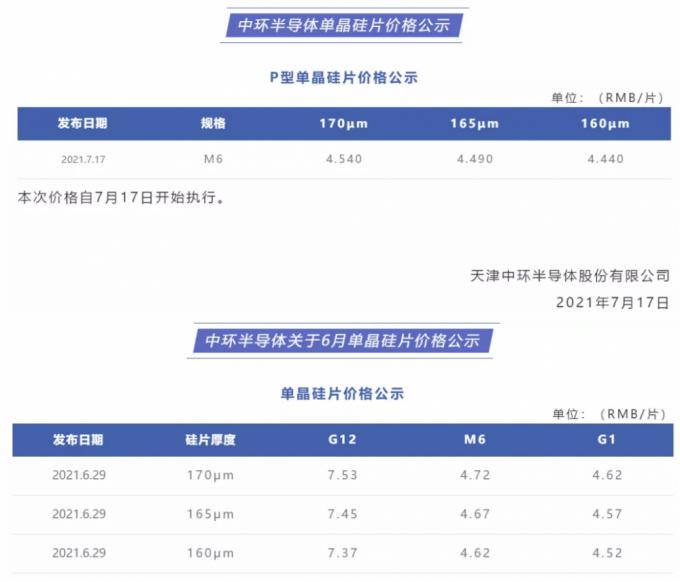The height and width of the screenshot is (582, 680).
Task: Click the 单位:(RMB/片) label above the June table
Action: point(609,414)
